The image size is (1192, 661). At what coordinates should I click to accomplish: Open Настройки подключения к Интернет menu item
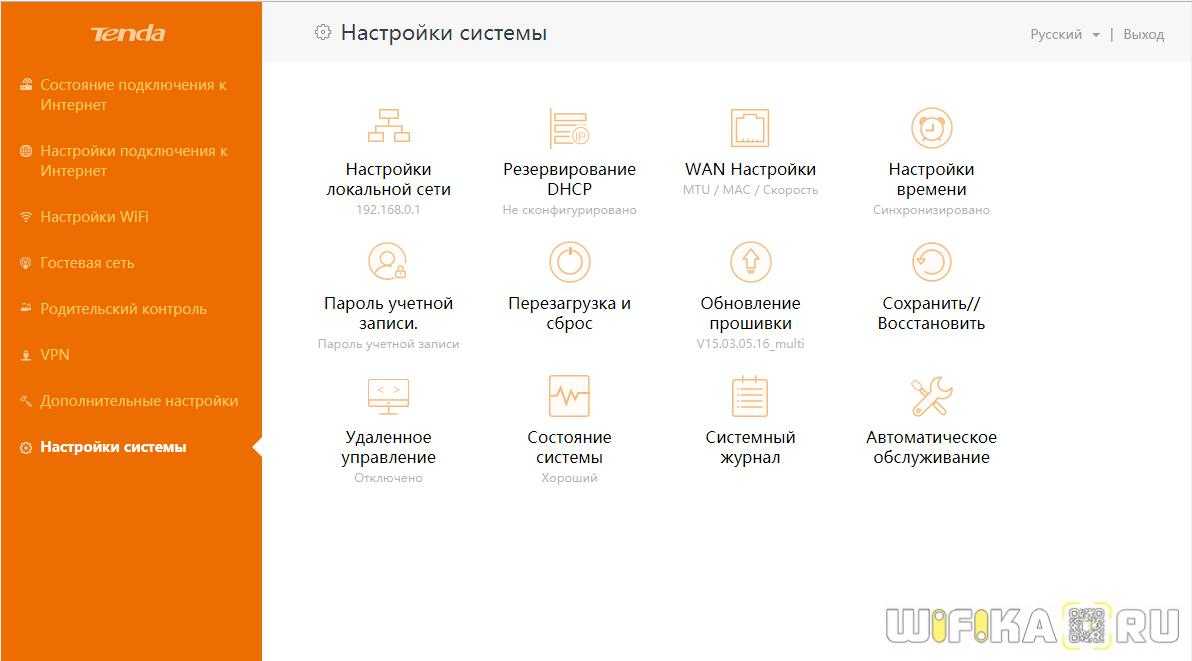coord(134,160)
